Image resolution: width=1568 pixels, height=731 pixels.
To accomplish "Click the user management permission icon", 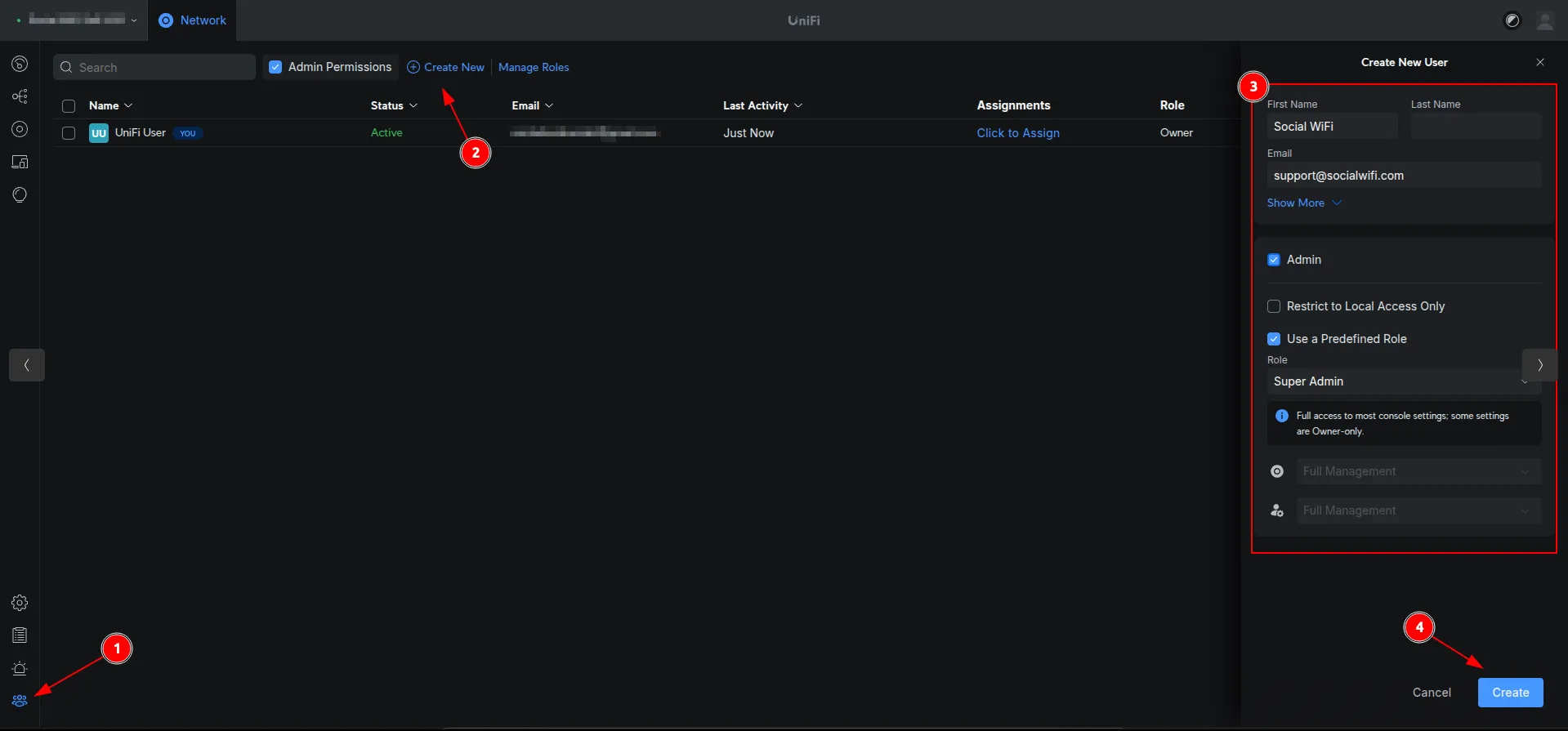I will pos(1277,510).
